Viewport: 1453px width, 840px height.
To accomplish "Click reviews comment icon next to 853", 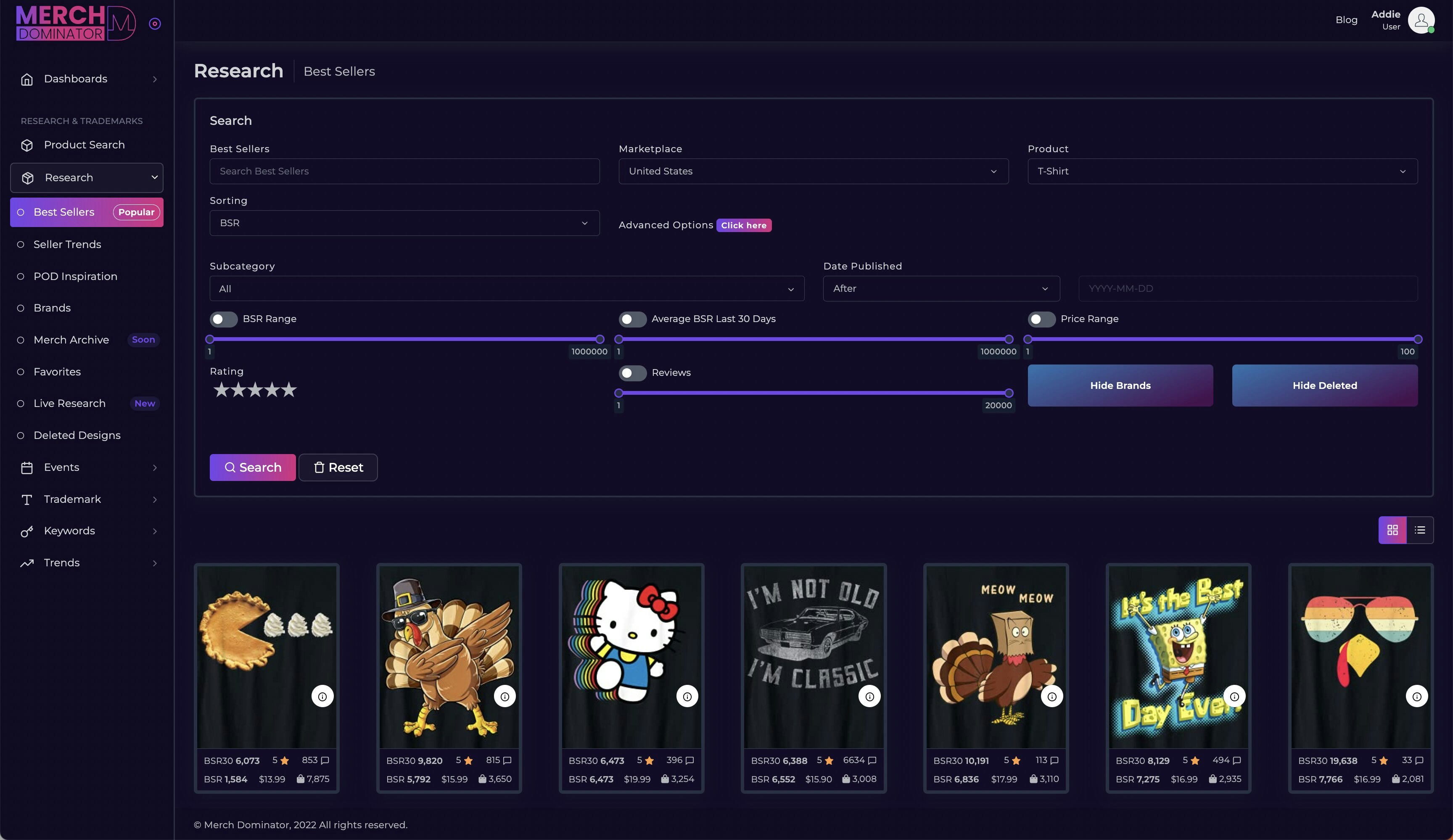I will [x=325, y=761].
